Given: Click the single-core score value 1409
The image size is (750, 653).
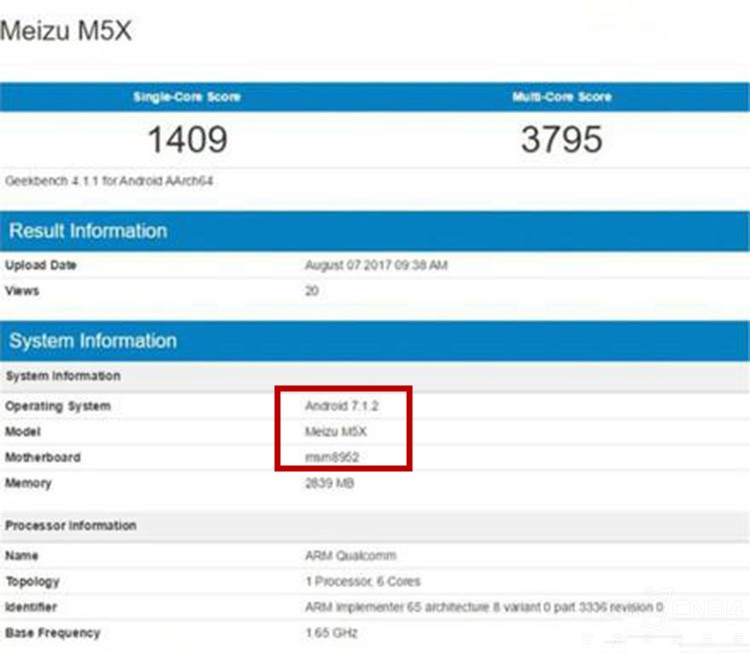Looking at the screenshot, I should pyautogui.click(x=187, y=140).
